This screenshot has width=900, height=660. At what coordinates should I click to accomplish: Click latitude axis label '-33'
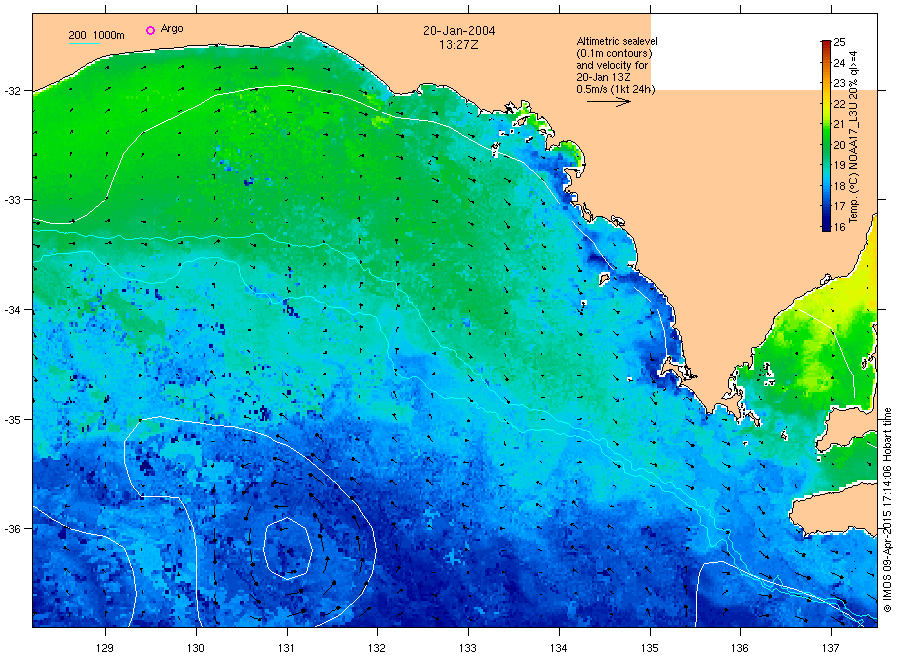[x=12, y=200]
